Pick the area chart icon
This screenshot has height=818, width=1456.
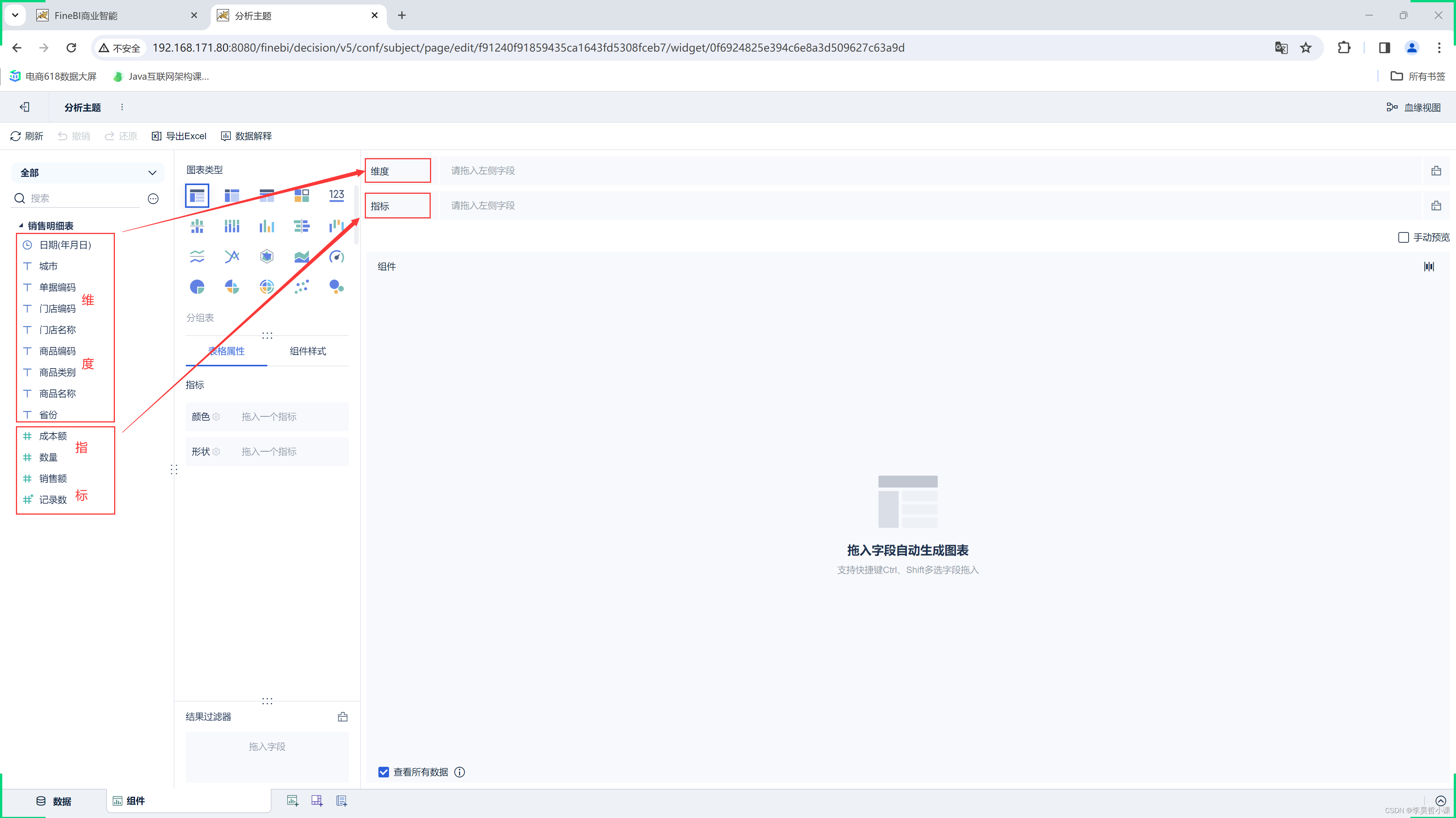302,257
